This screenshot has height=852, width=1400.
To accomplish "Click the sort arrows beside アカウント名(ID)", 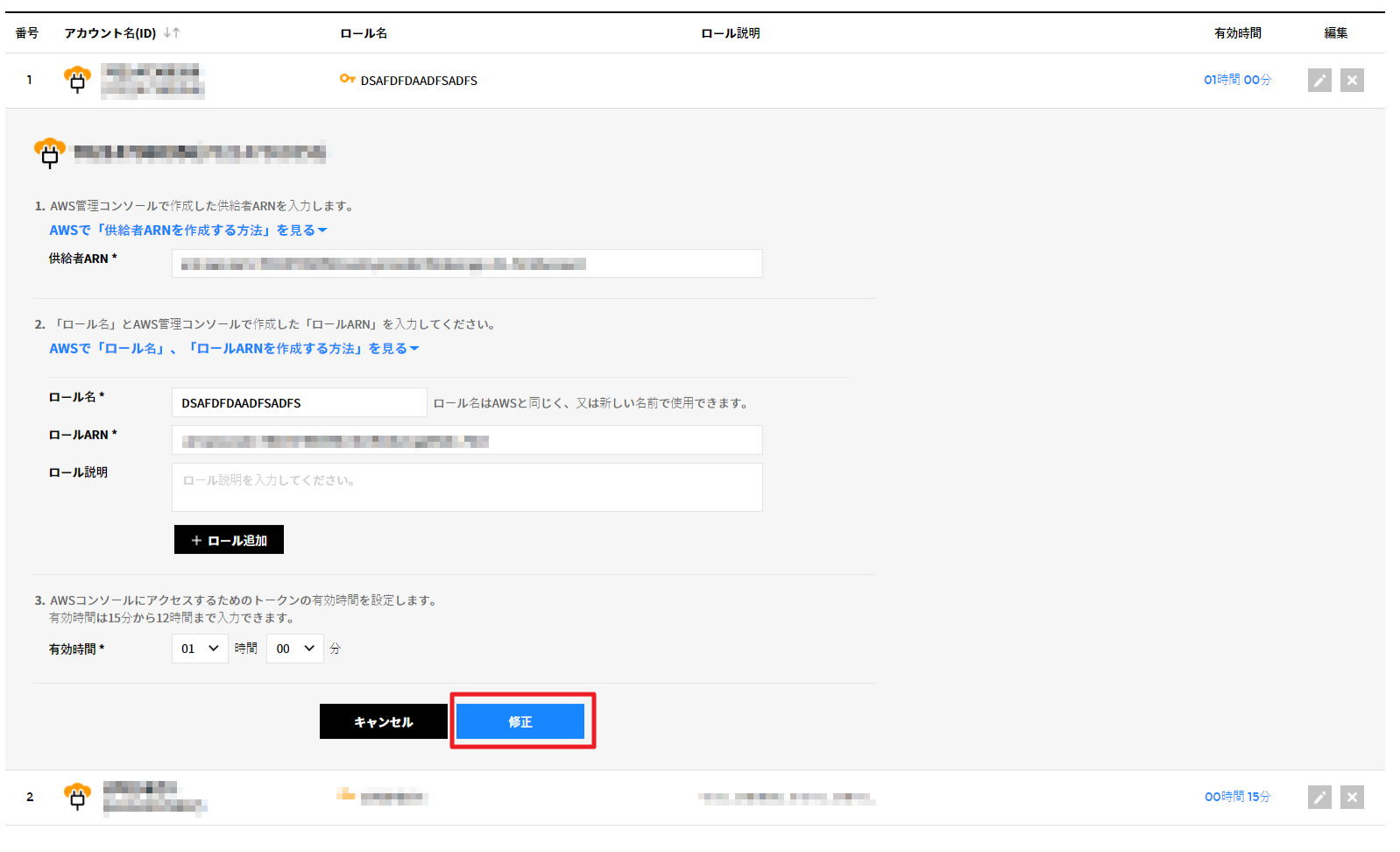I will click(172, 32).
